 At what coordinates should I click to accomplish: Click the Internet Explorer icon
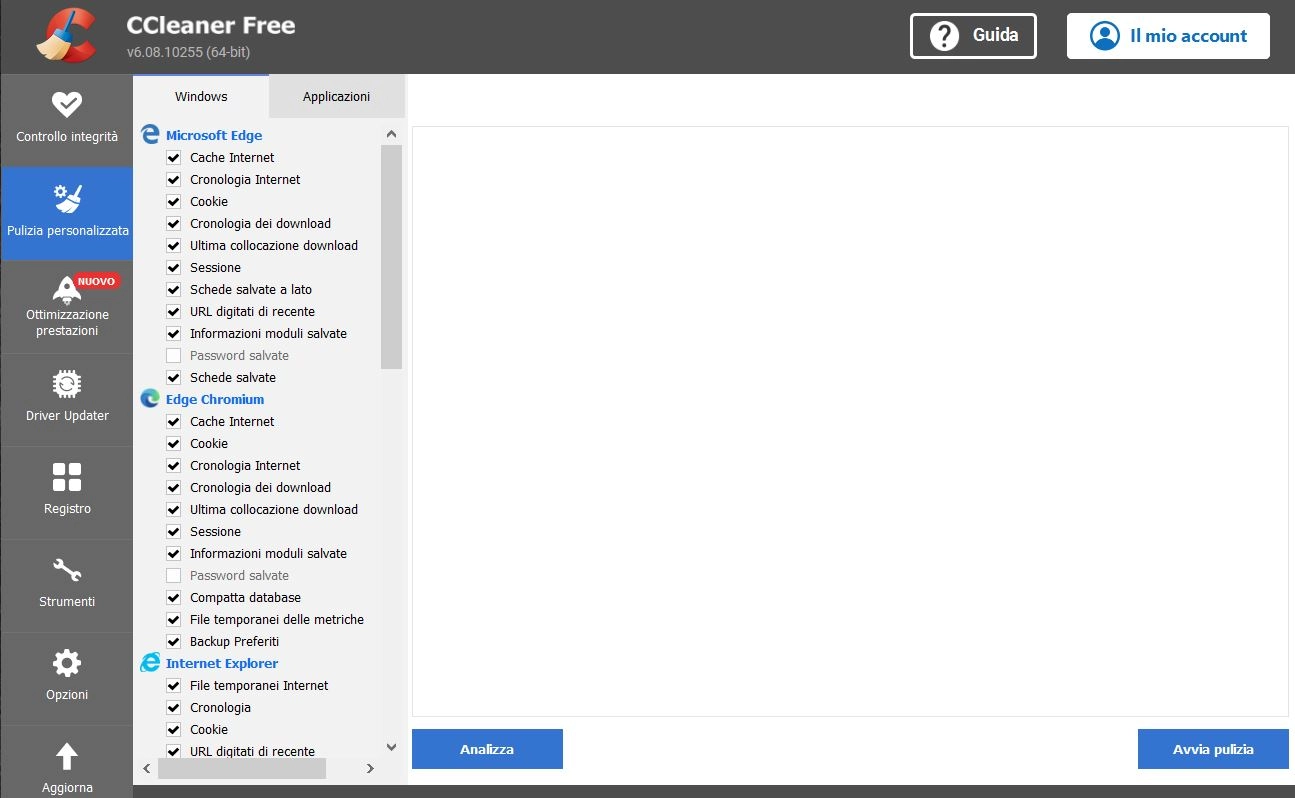pos(150,663)
